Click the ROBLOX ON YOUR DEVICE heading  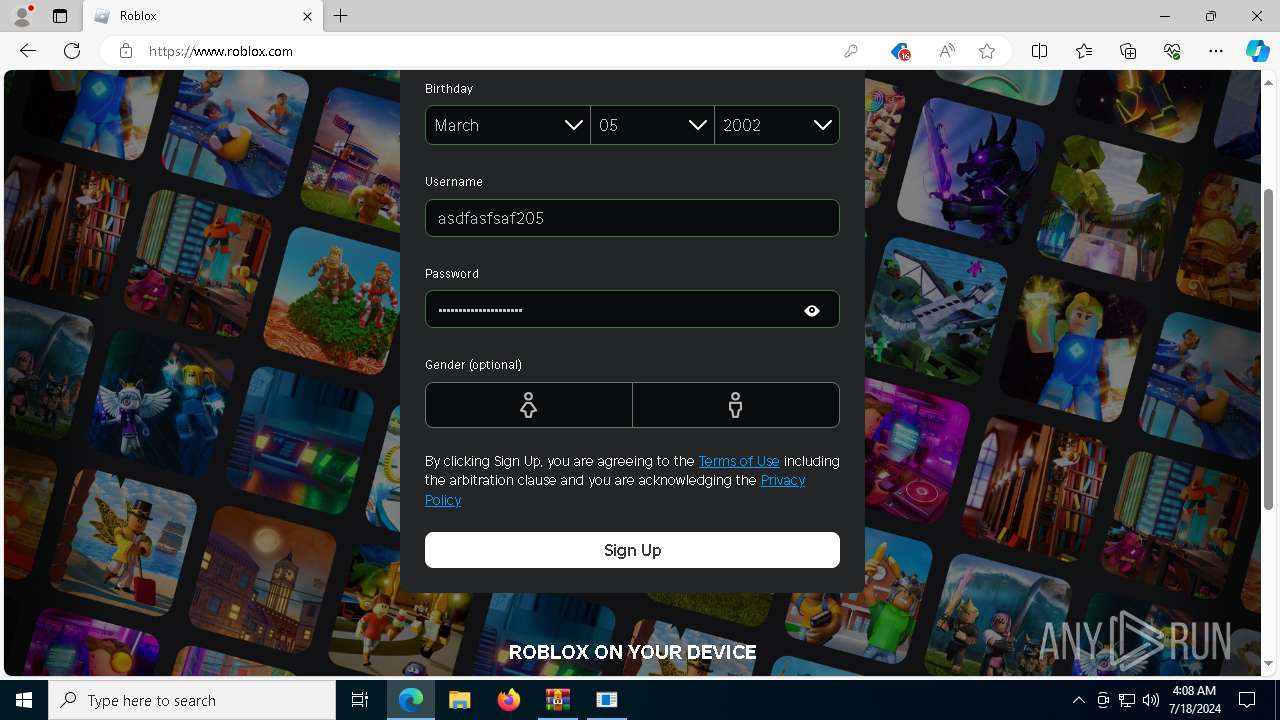pyautogui.click(x=632, y=652)
